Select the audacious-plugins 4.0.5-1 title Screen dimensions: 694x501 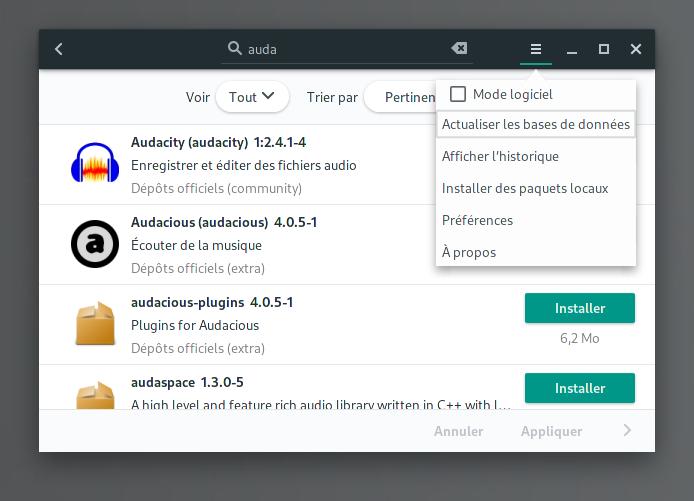[212, 302]
